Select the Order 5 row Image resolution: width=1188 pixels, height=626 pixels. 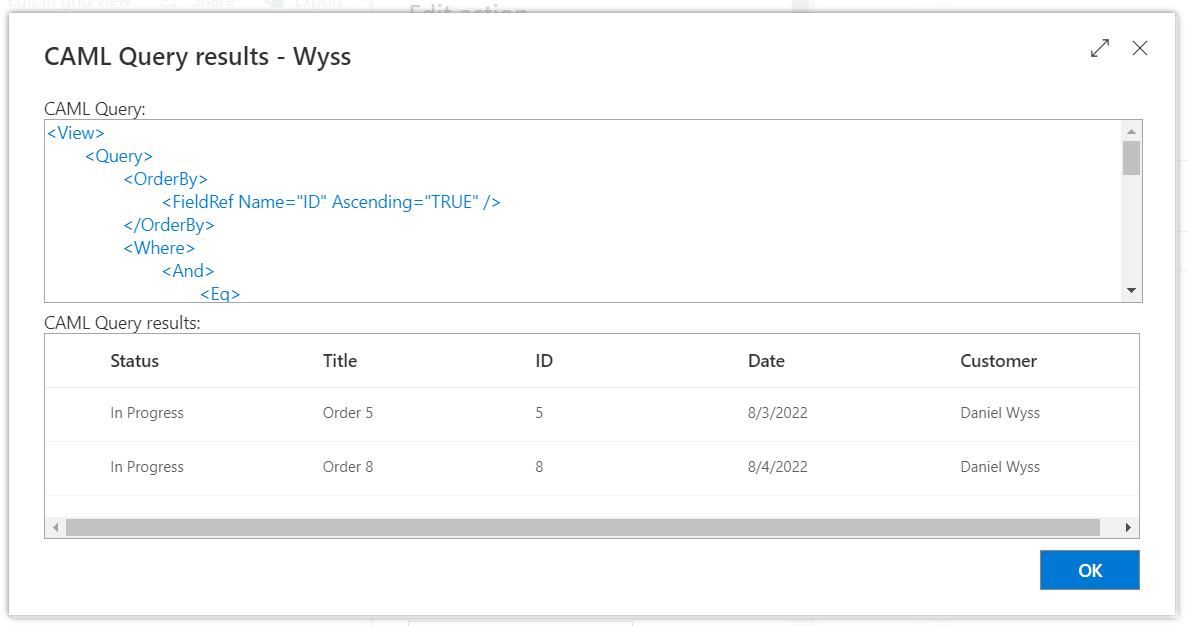[x=347, y=412]
